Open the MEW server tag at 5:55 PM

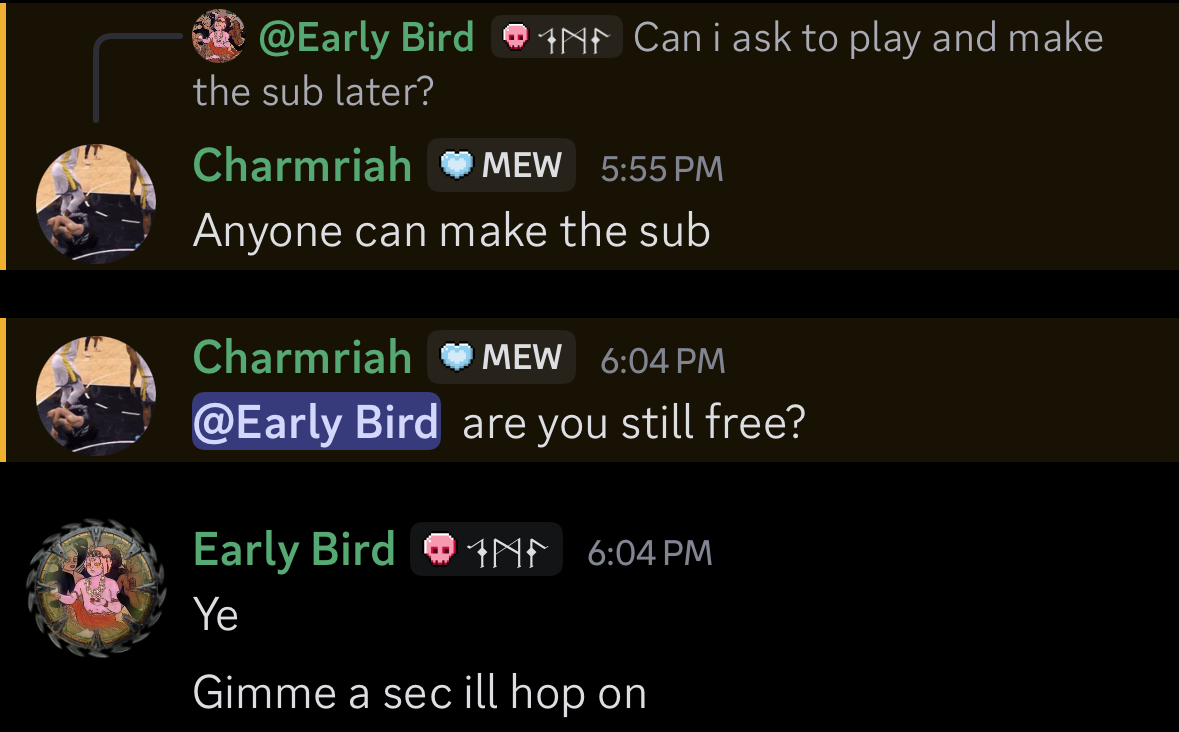(x=502, y=165)
